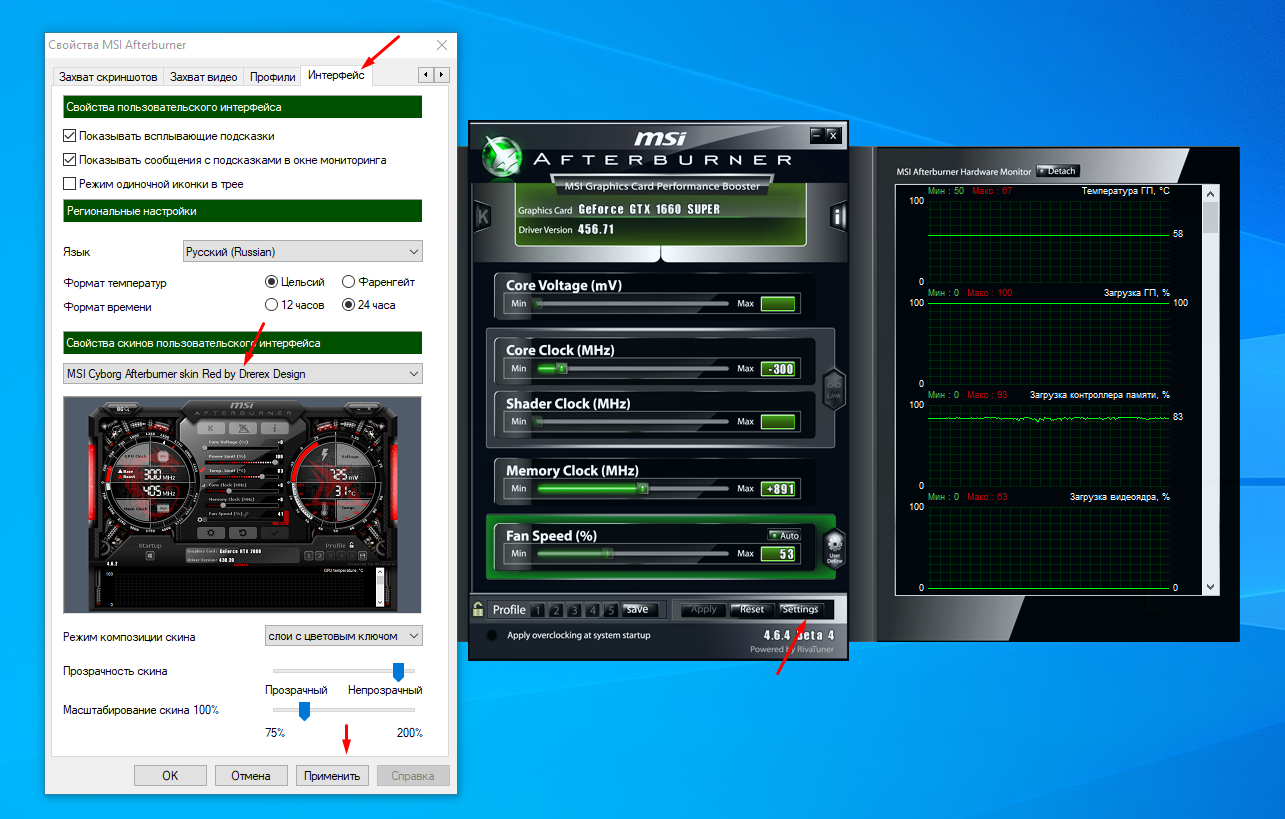This screenshot has height=819, width=1285.
Task: Toggle the fan speed Auto button
Action: [x=784, y=535]
